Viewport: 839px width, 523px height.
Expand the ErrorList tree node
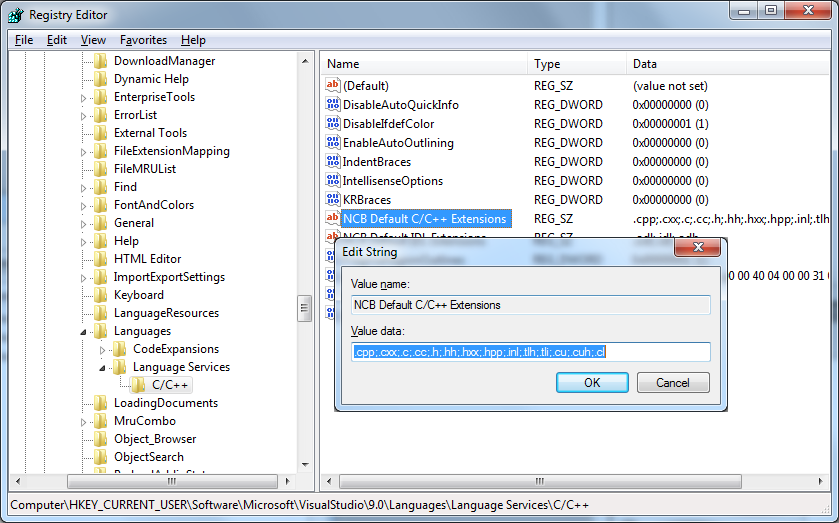coord(83,116)
